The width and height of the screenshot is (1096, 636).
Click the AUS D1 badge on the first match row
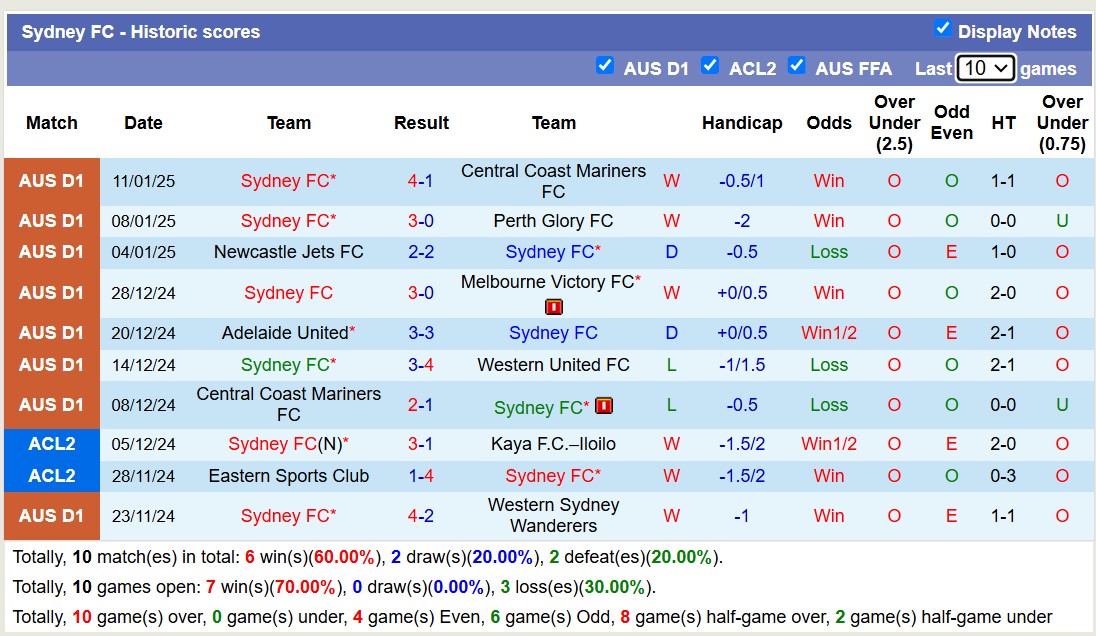click(x=51, y=181)
